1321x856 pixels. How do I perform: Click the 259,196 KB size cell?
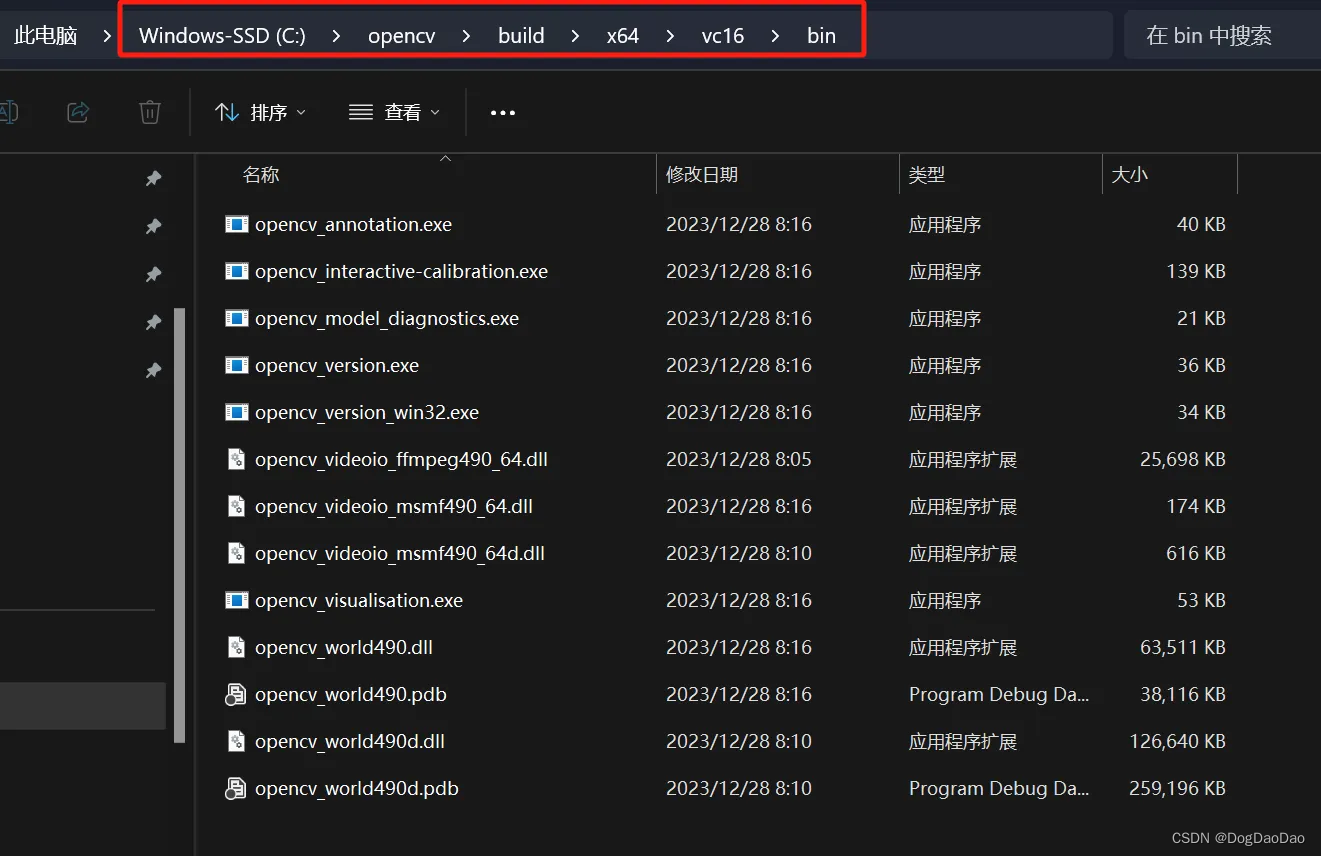tap(1177, 789)
